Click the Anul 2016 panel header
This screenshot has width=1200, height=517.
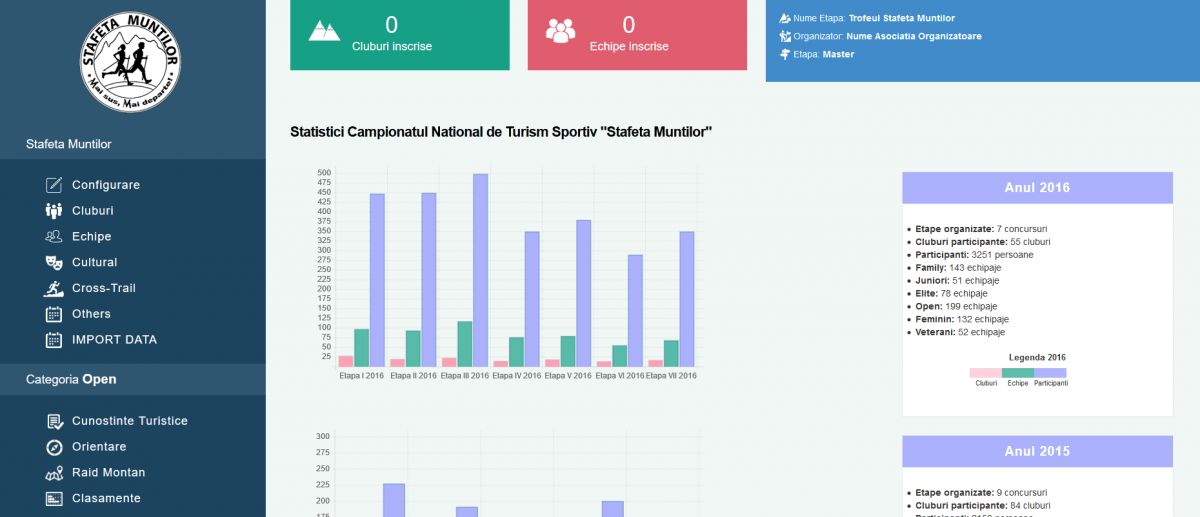[x=1037, y=188]
